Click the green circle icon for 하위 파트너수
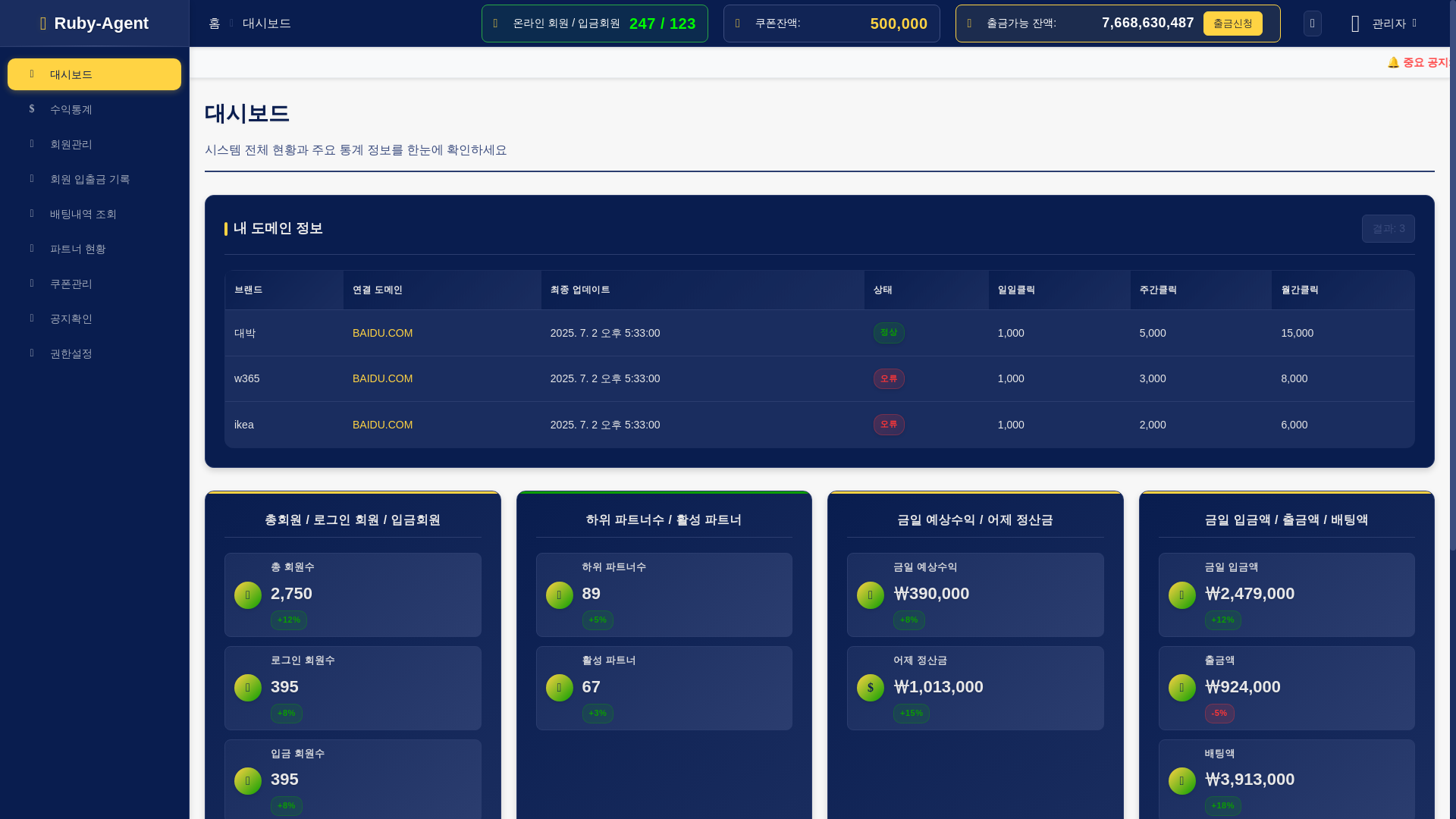The height and width of the screenshot is (819, 1456). point(560,595)
